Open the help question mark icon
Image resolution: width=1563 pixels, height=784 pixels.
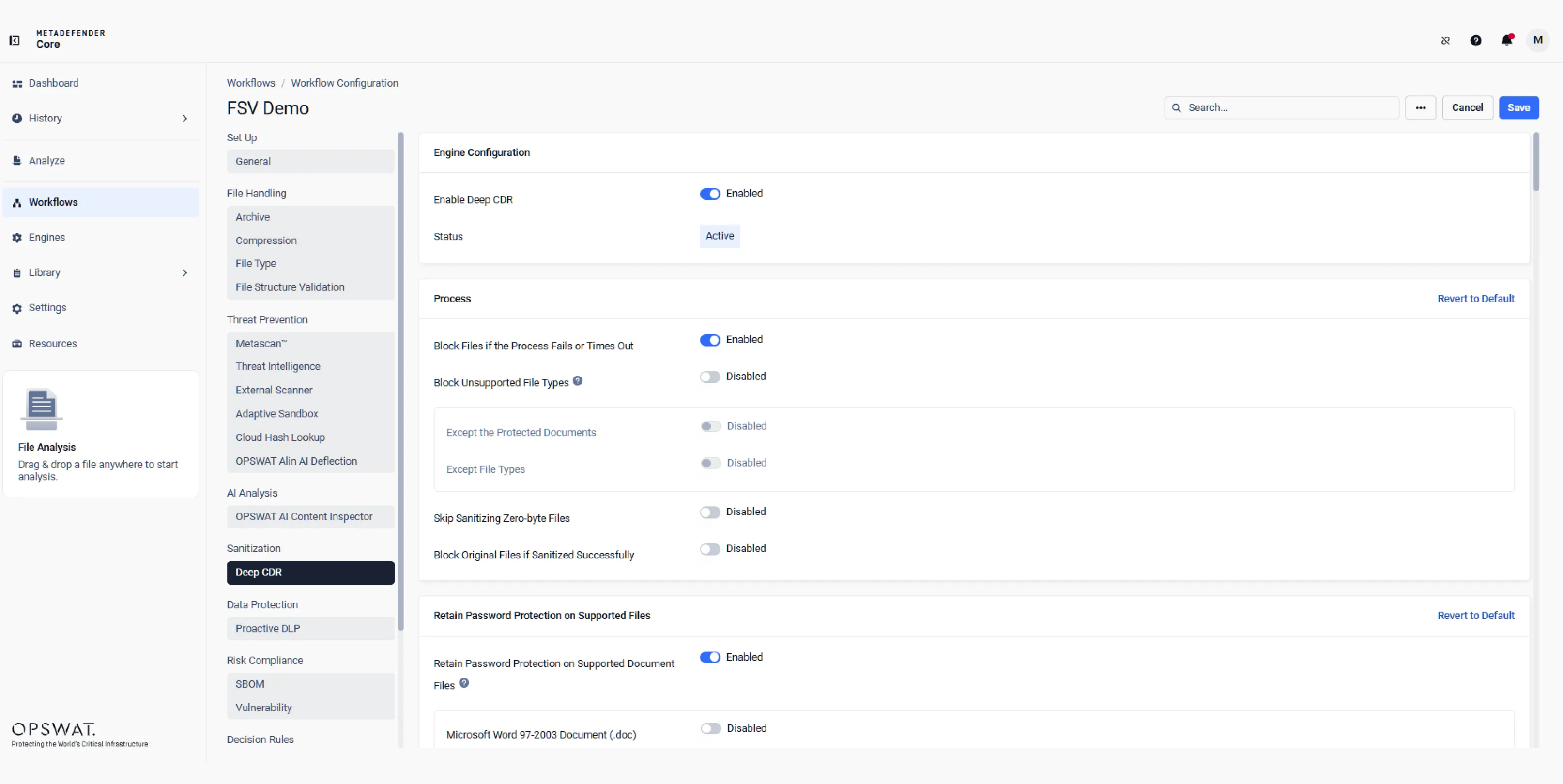point(1476,41)
